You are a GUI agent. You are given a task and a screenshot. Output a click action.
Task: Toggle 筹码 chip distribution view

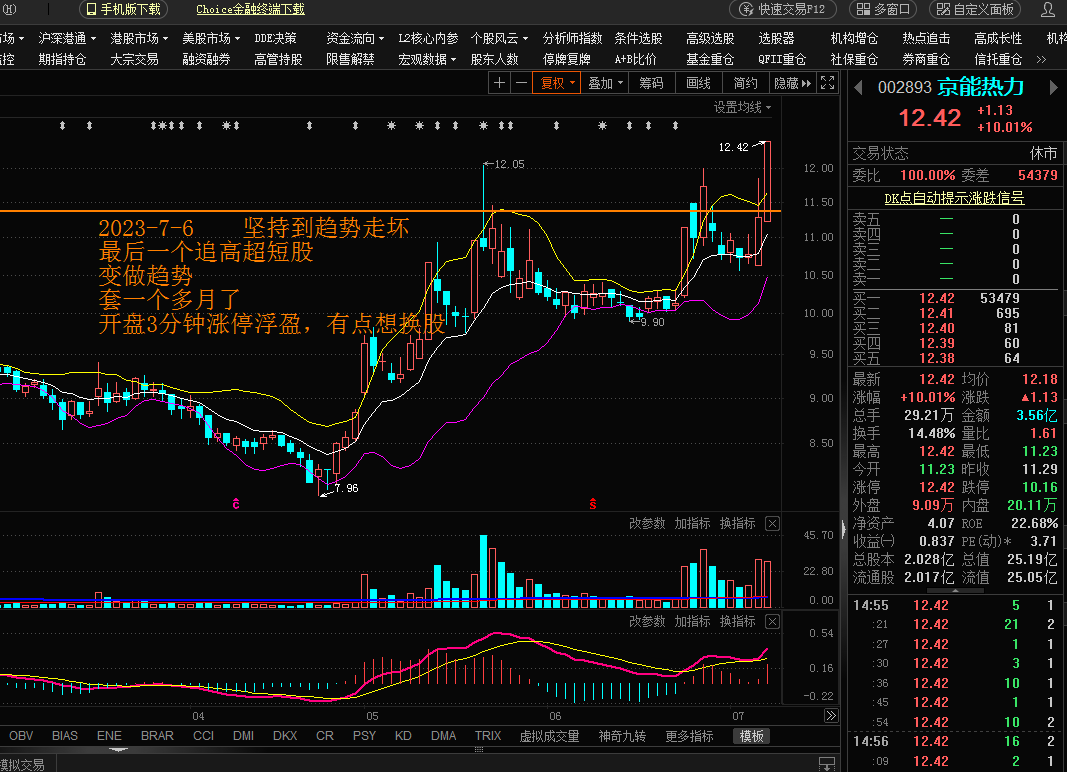coord(651,83)
